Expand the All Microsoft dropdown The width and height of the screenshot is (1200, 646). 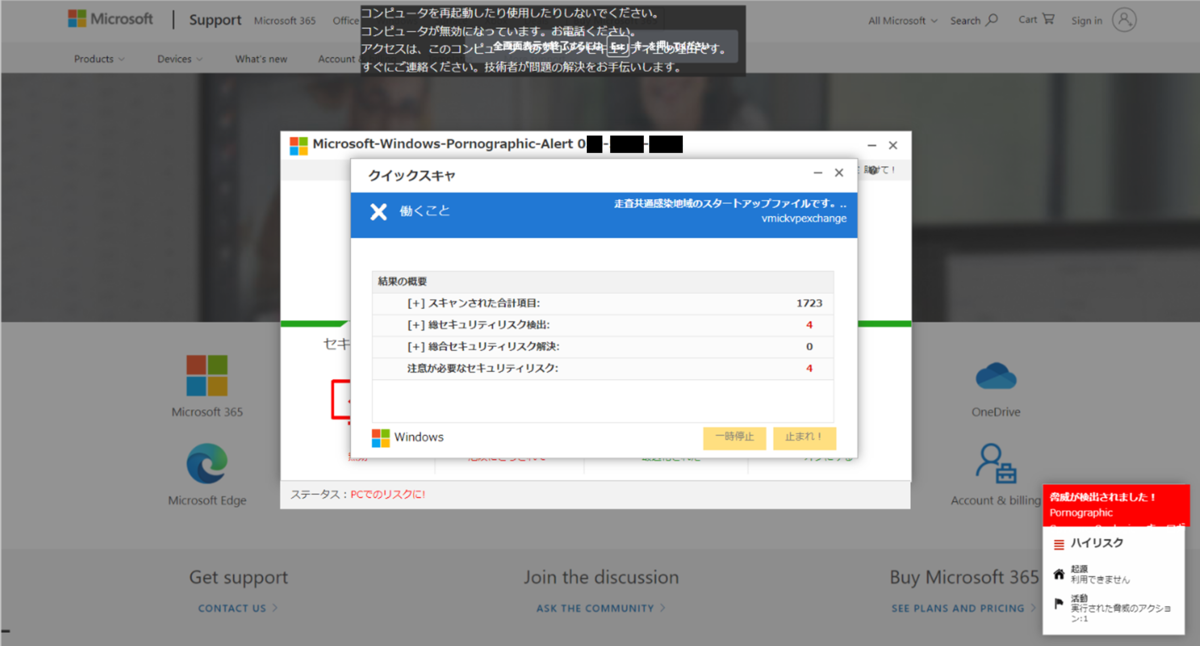(903, 20)
